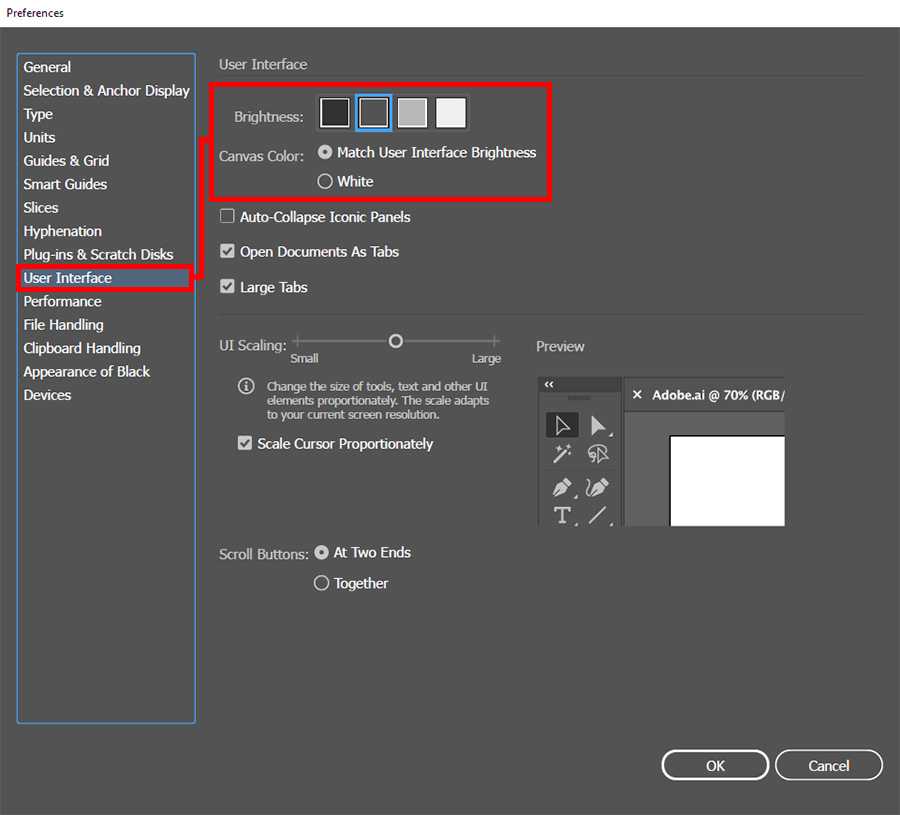Viewport: 900px width, 815px height.
Task: Select the Type tool icon
Action: [562, 516]
